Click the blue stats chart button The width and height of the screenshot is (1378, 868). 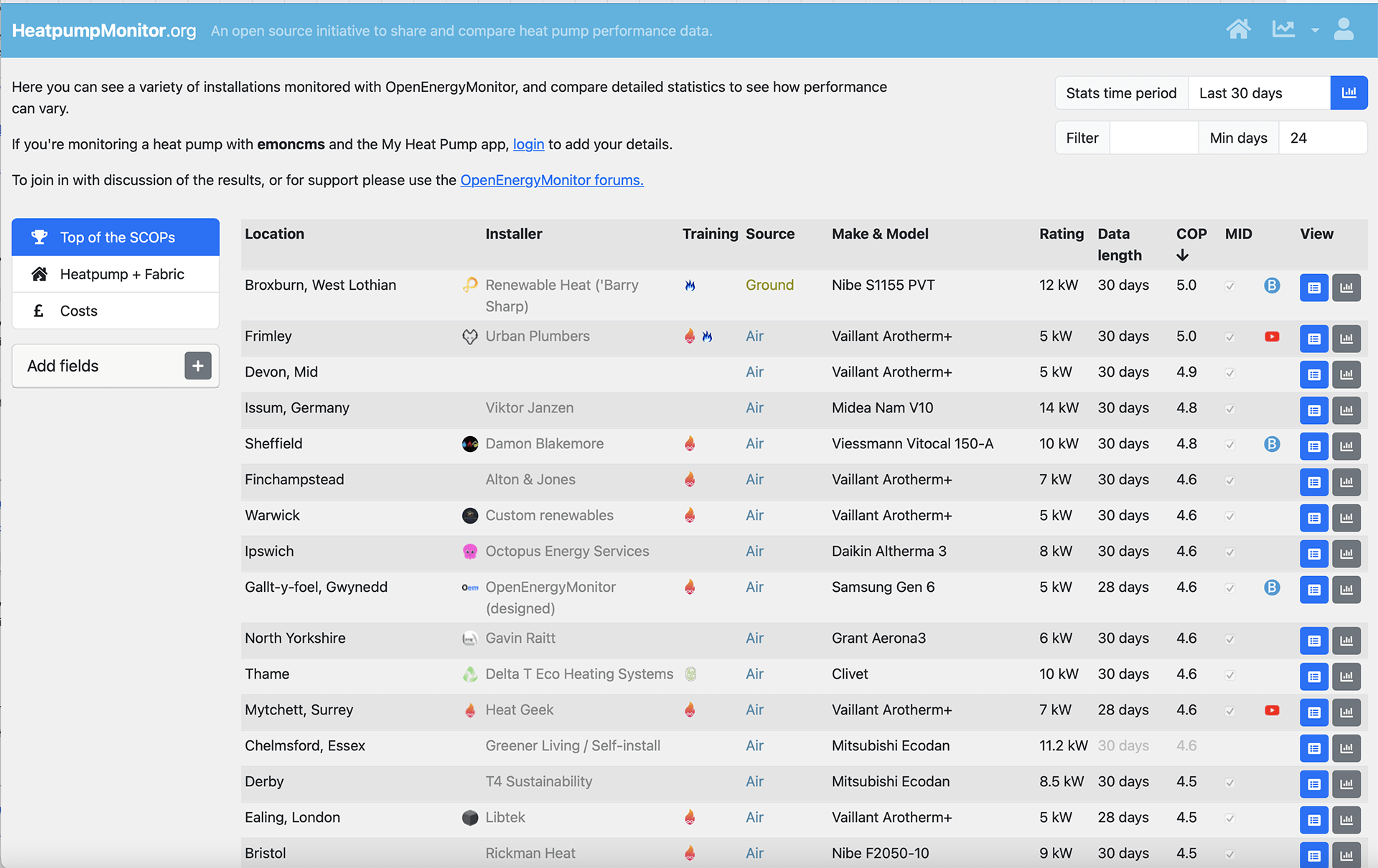tap(1349, 93)
